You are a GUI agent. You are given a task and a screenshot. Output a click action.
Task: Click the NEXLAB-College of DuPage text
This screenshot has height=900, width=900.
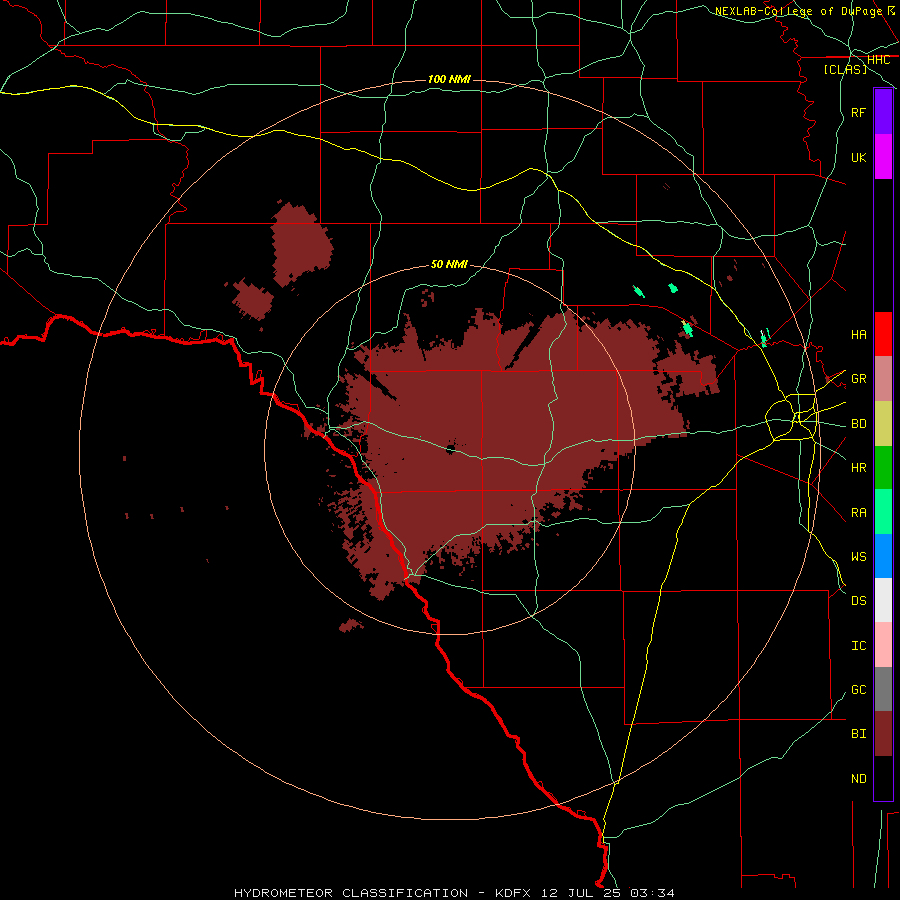tap(798, 11)
